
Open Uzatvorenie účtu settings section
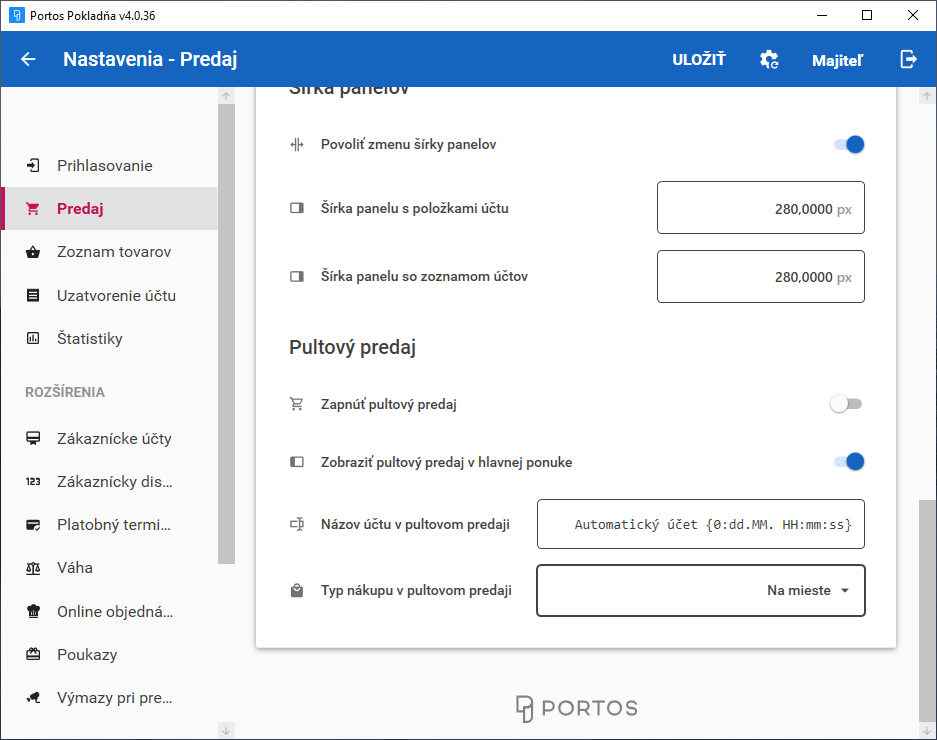tap(116, 296)
